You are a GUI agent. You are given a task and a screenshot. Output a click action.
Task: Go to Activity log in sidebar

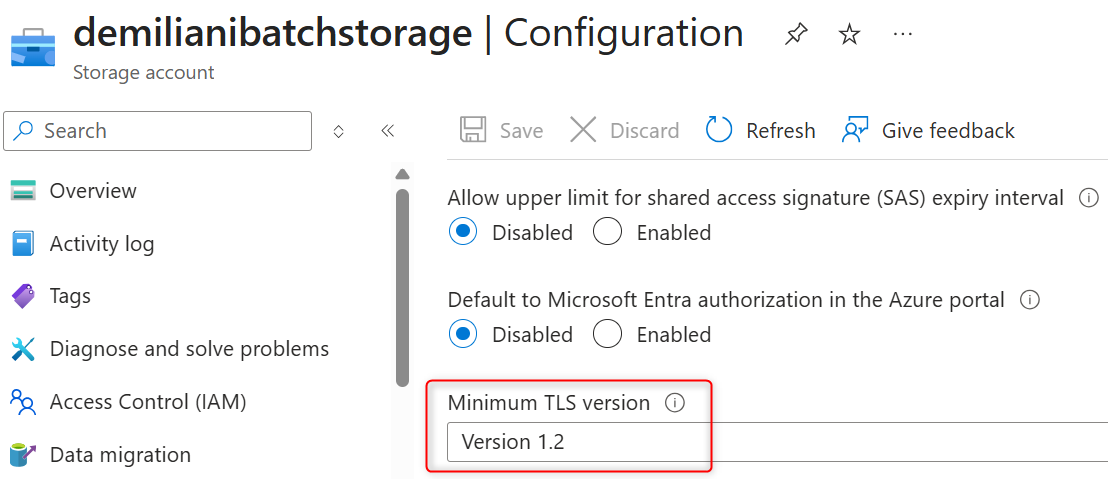pyautogui.click(x=101, y=244)
